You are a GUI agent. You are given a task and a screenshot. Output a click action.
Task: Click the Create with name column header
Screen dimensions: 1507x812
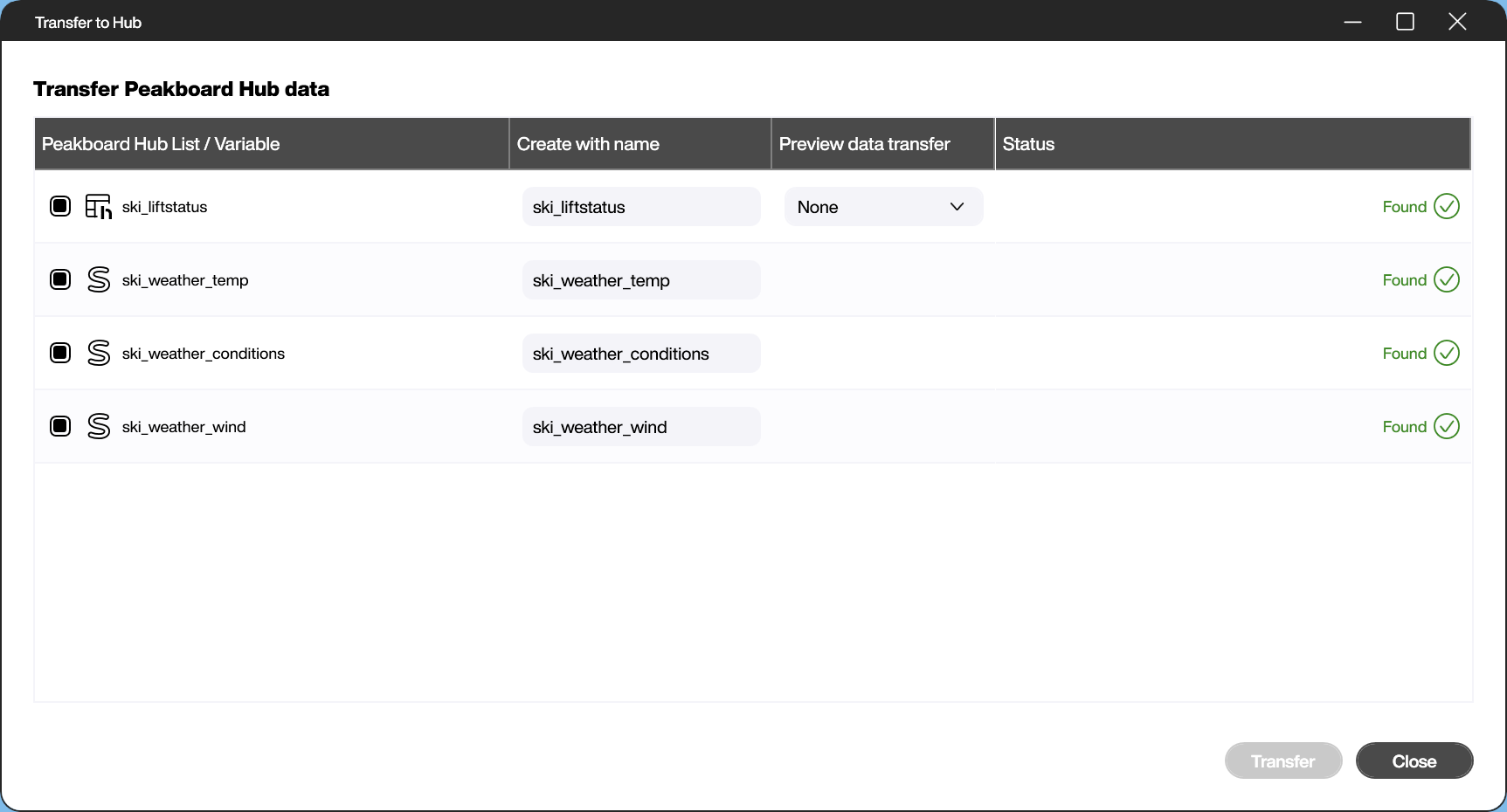click(x=640, y=144)
